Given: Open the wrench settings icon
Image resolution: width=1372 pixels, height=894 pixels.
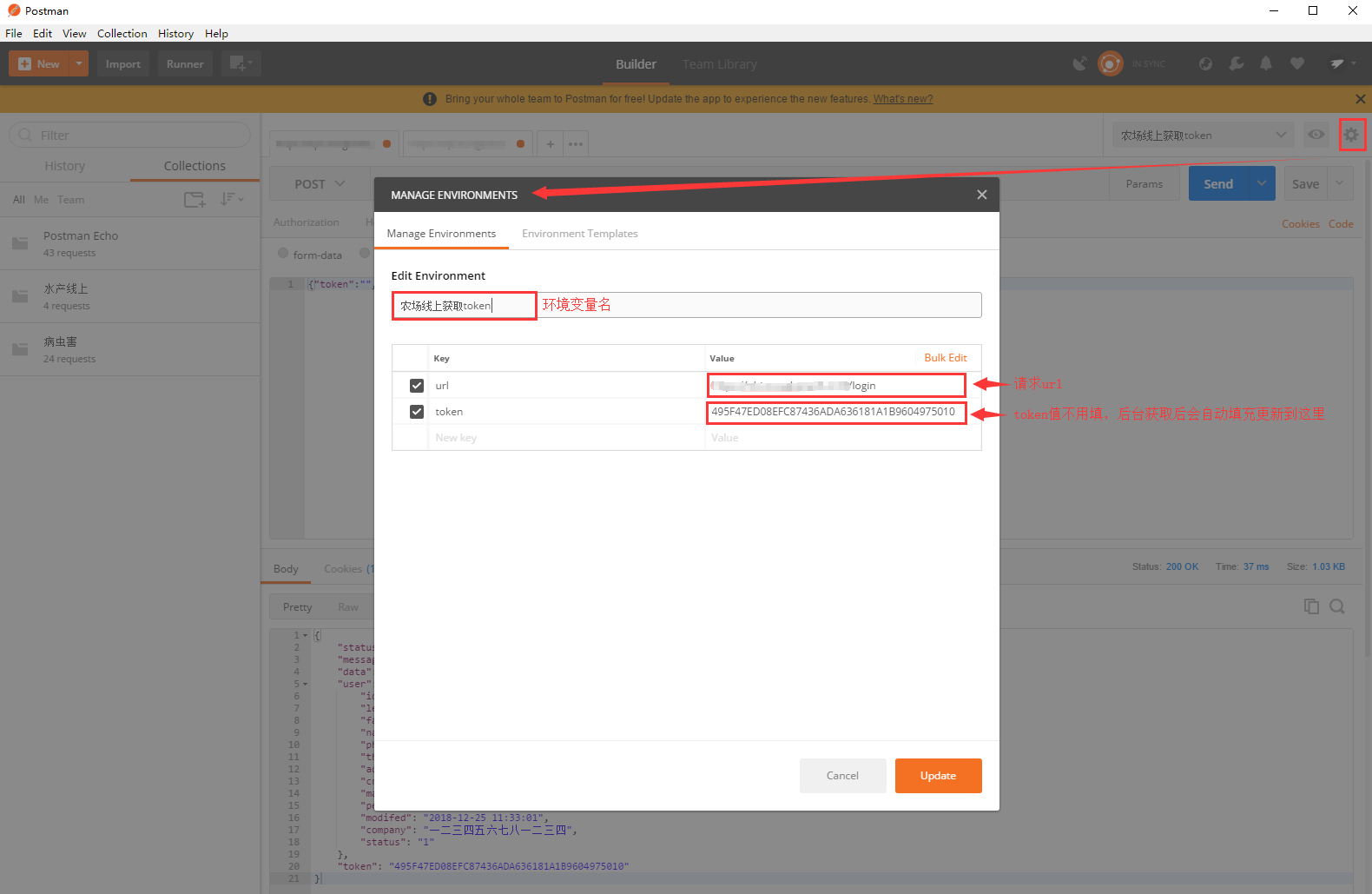Looking at the screenshot, I should (x=1237, y=63).
